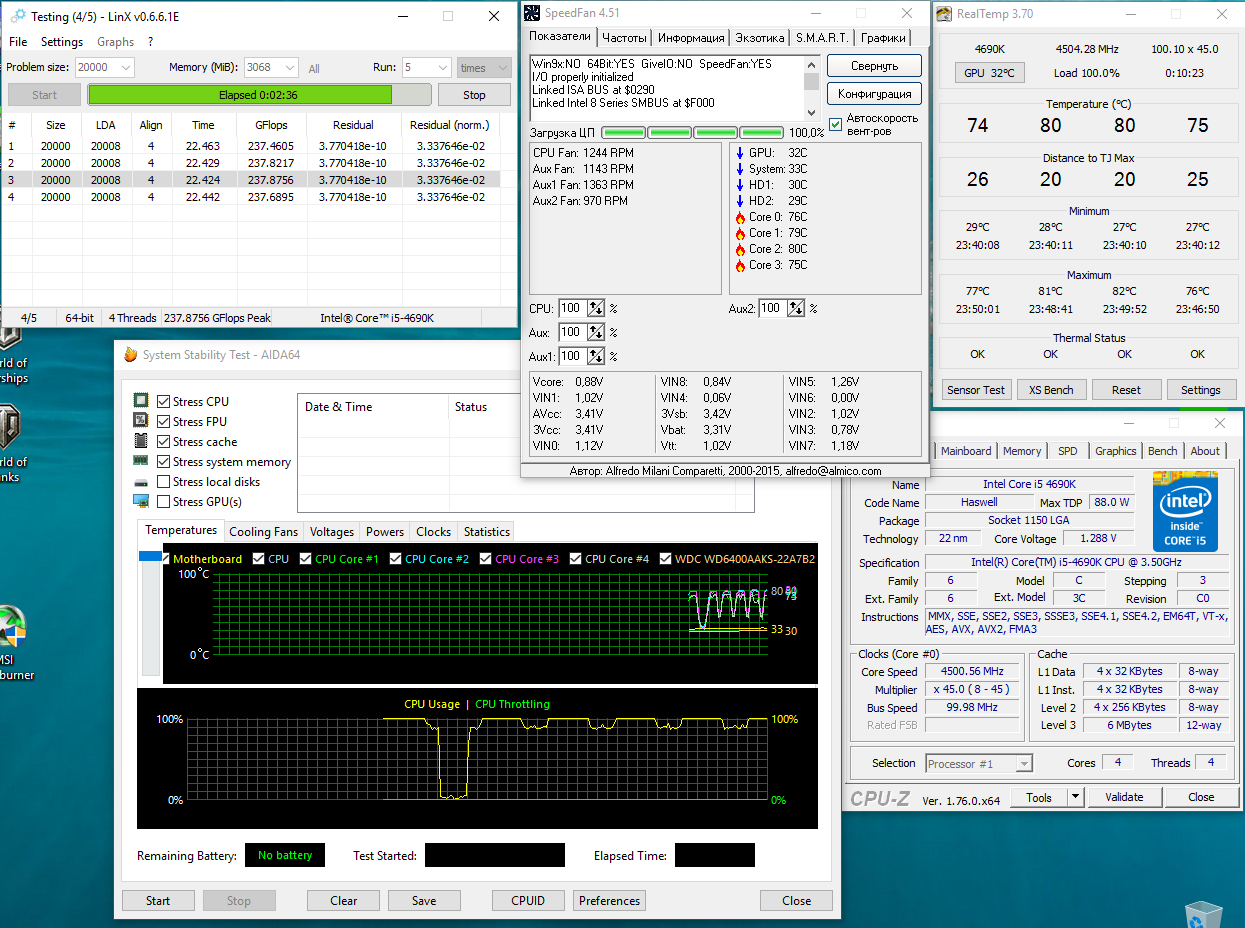Open the Memory (MiB) dropdown
Image resolution: width=1245 pixels, height=928 pixels.
click(x=289, y=68)
